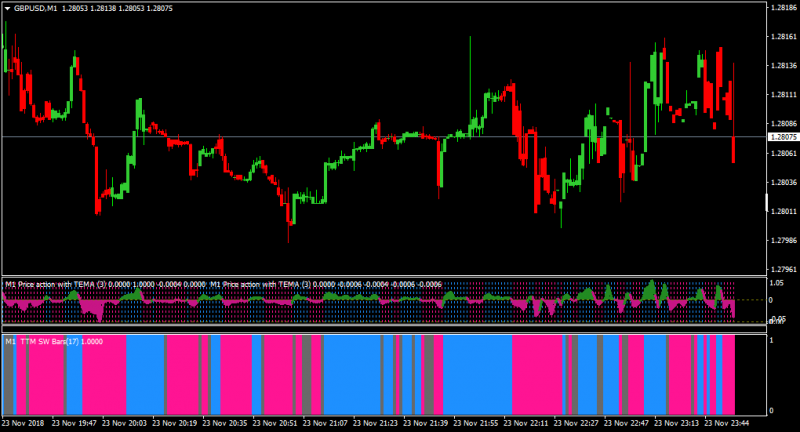Click the horizontal bid price line on chart

[384, 137]
